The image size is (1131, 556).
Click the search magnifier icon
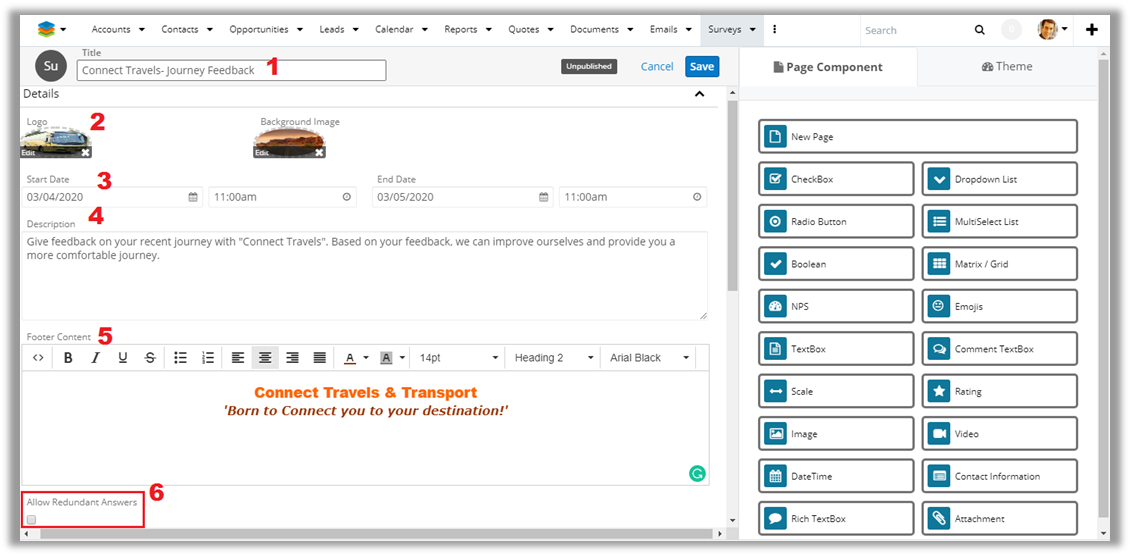pyautogui.click(x=980, y=30)
